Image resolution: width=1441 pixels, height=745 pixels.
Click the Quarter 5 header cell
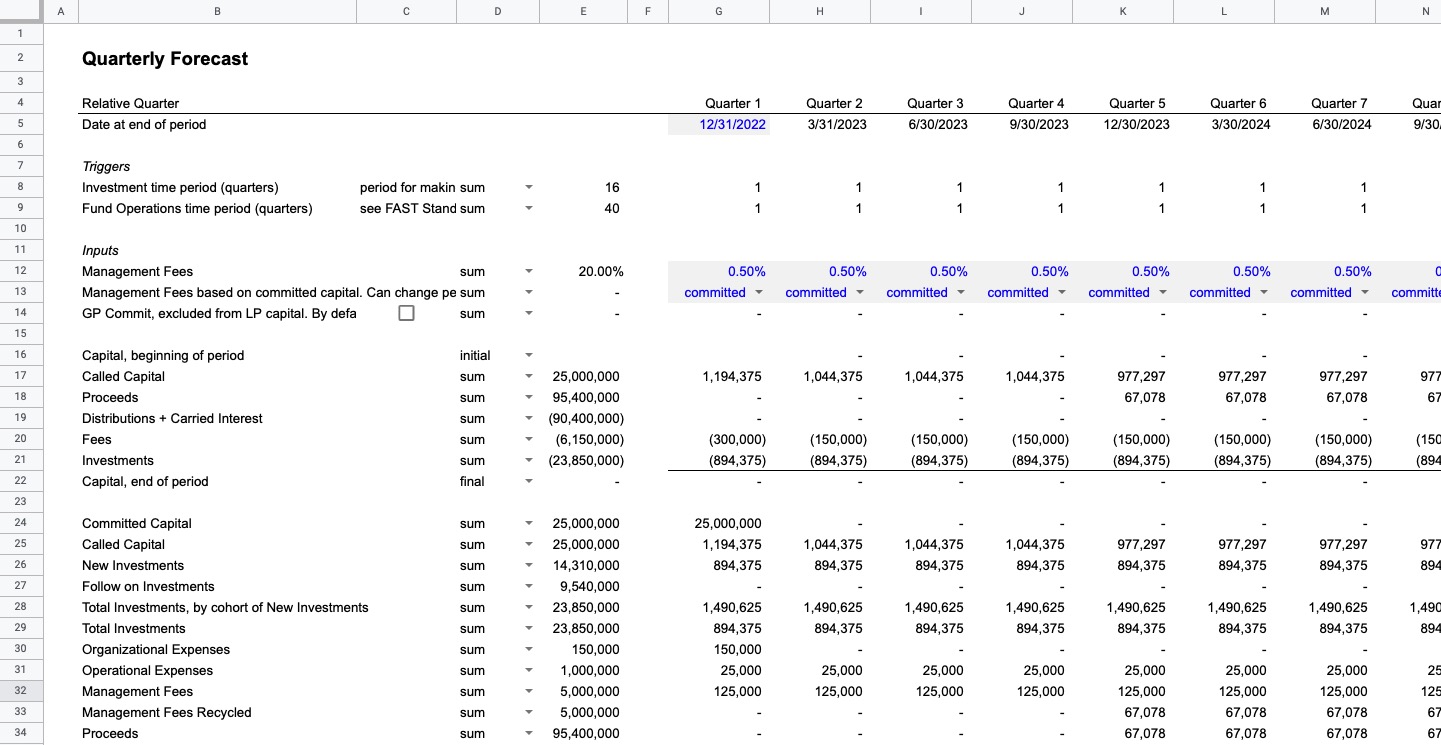pos(1136,103)
